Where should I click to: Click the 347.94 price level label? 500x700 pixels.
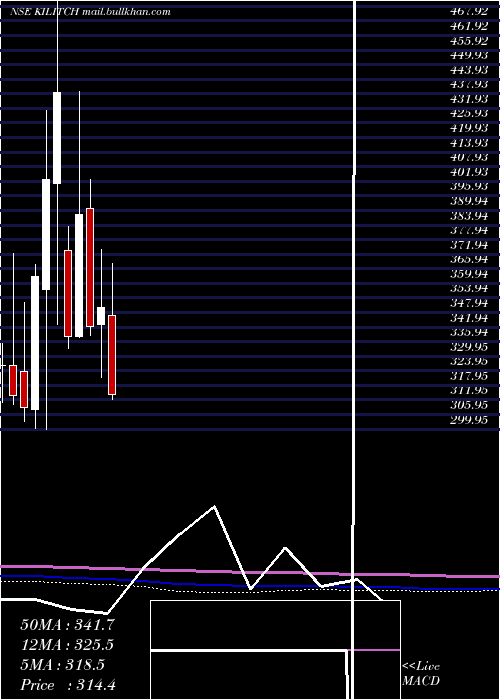[468, 303]
